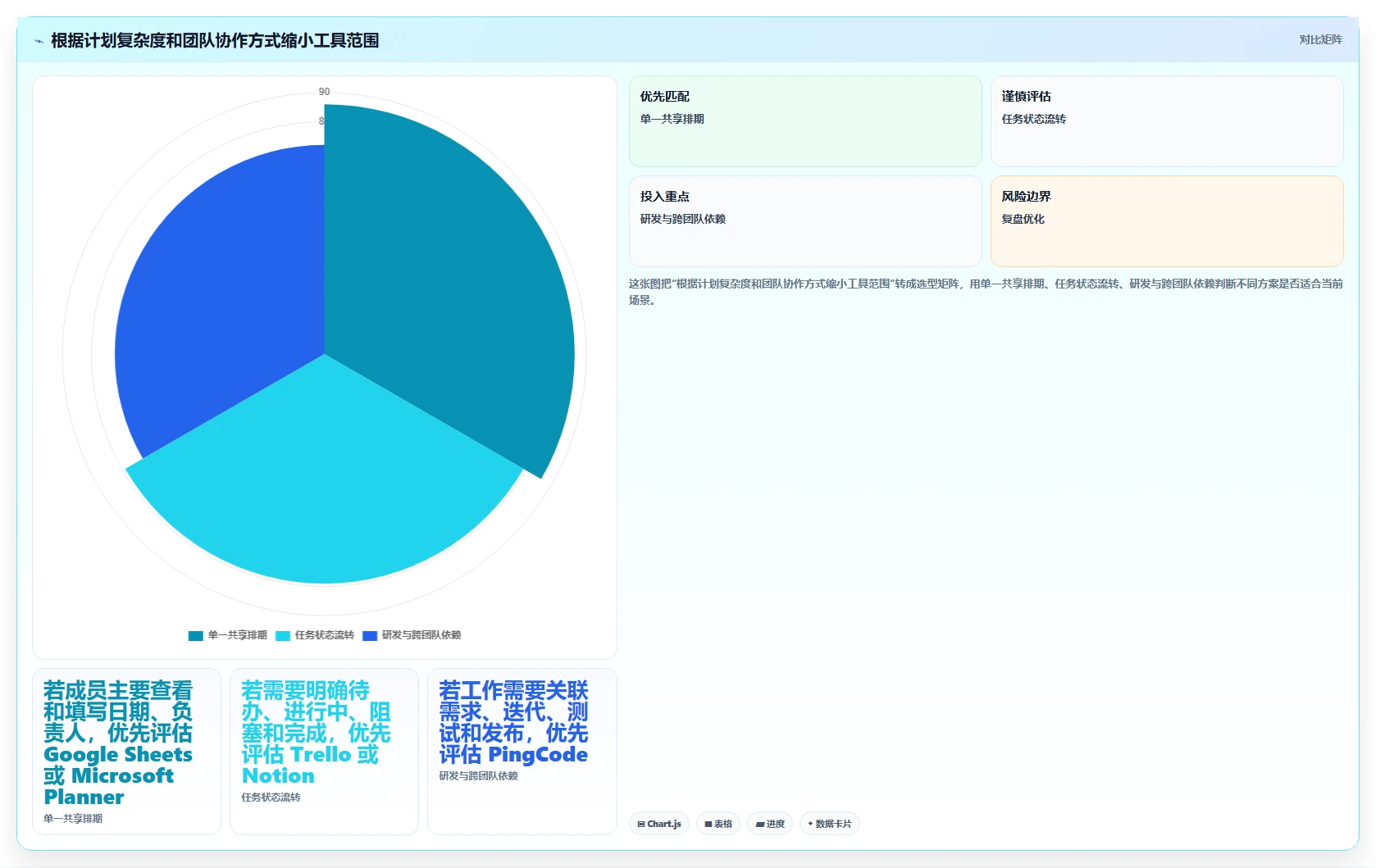
Task: Click the 任务状态流转 legend label text
Action: pyautogui.click(x=325, y=635)
